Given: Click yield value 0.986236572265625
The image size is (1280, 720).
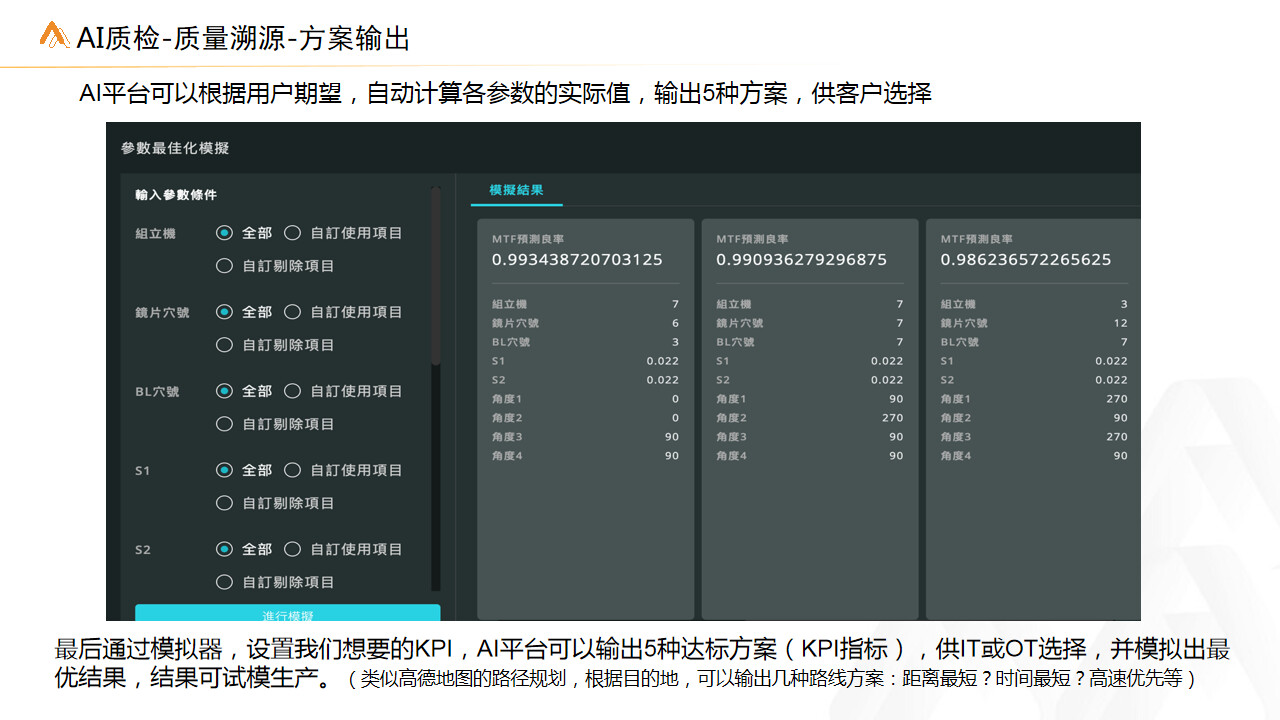Looking at the screenshot, I should [1026, 260].
